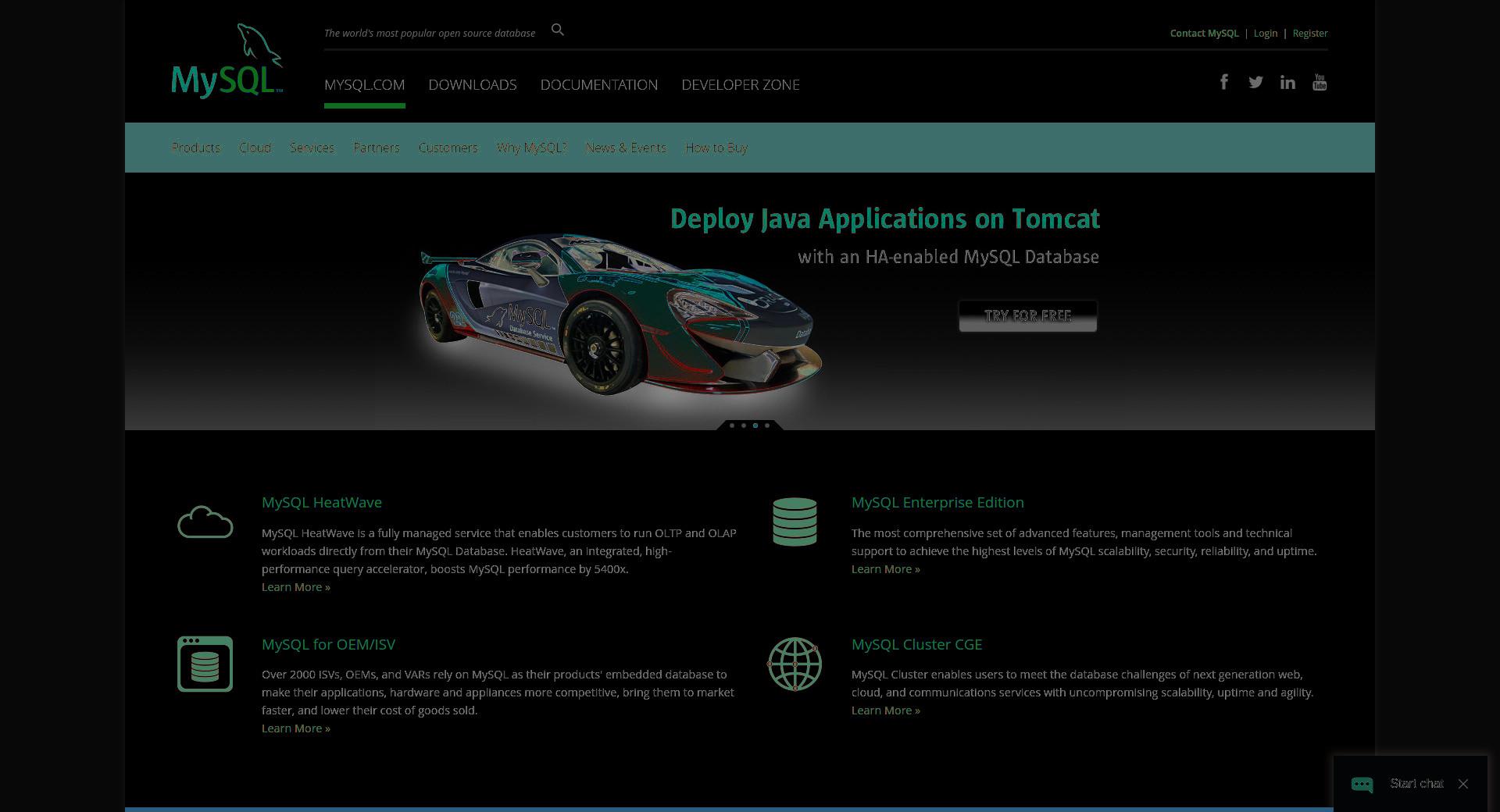1500x812 pixels.
Task: Open MySQL Facebook page icon
Action: [x=1224, y=82]
